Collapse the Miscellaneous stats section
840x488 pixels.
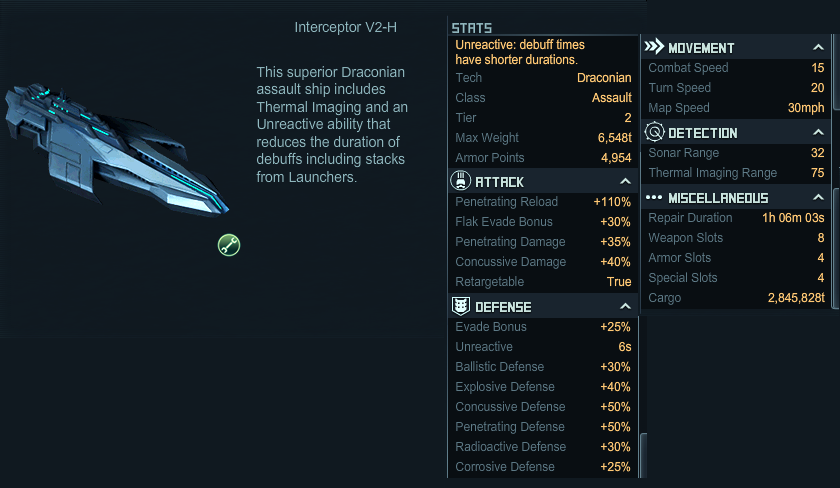tap(818, 198)
